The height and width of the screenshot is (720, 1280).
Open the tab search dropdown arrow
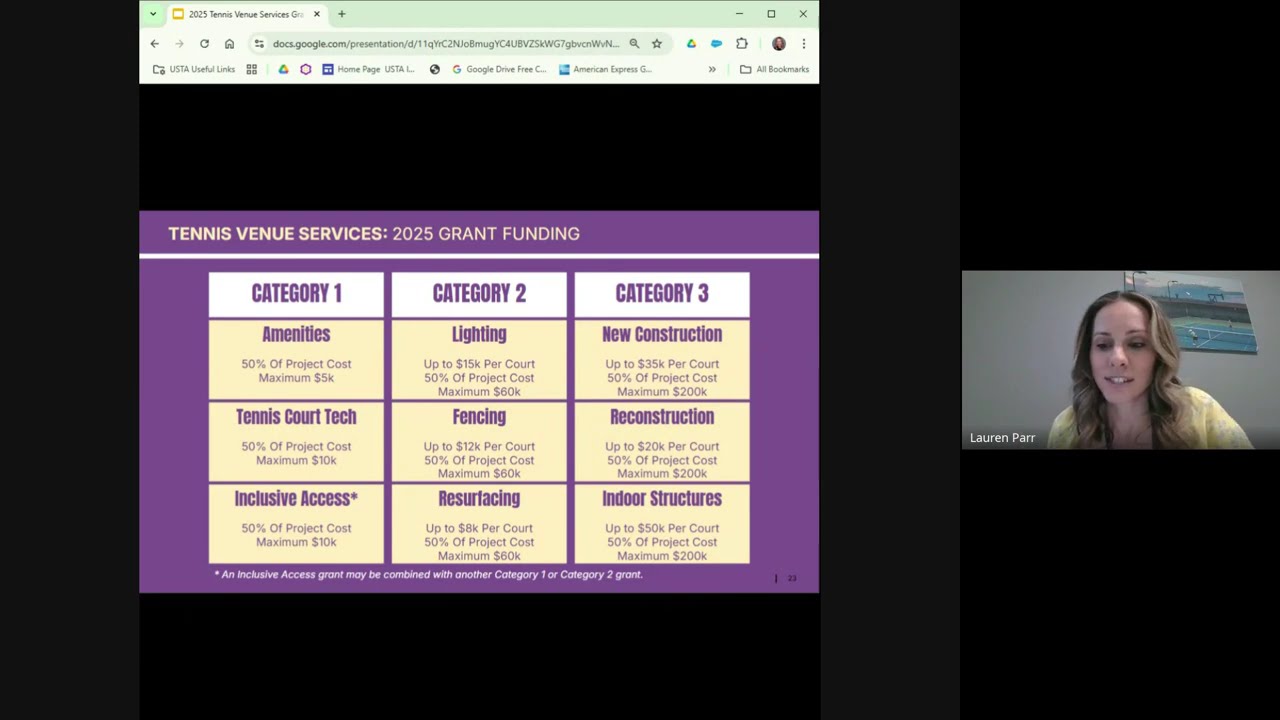click(x=153, y=14)
